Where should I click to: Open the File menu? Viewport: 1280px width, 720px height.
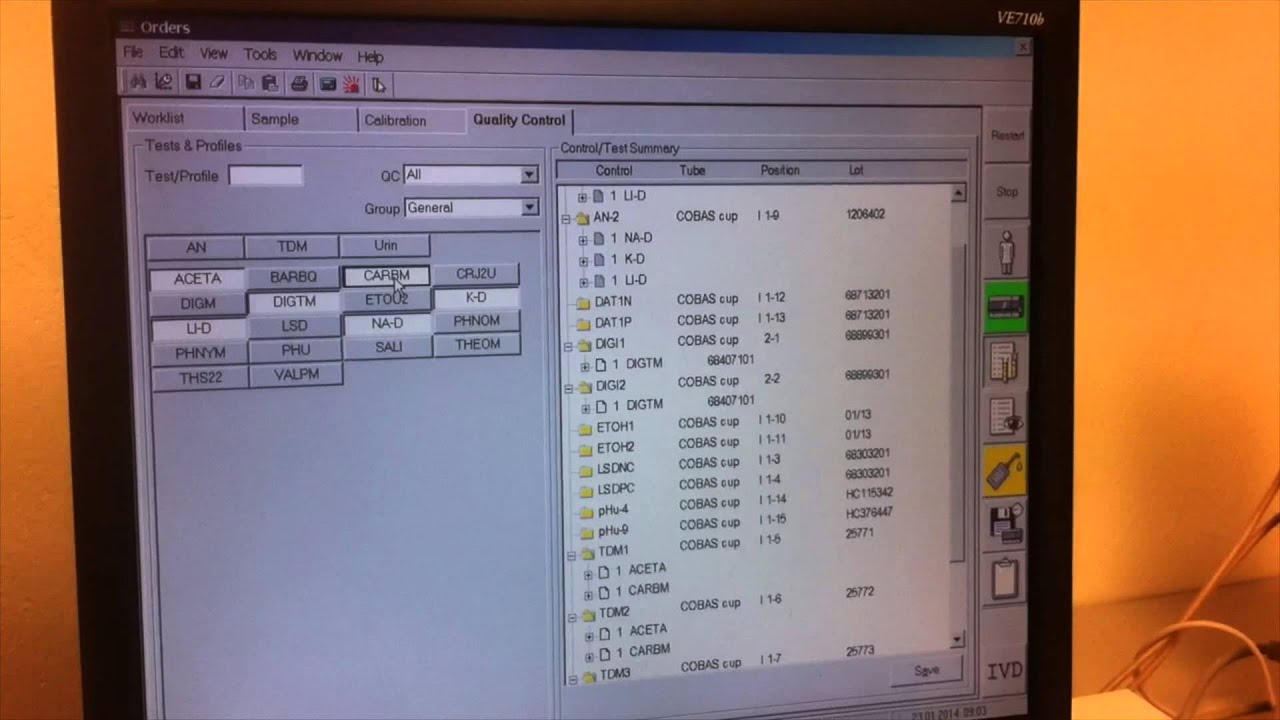pos(133,51)
